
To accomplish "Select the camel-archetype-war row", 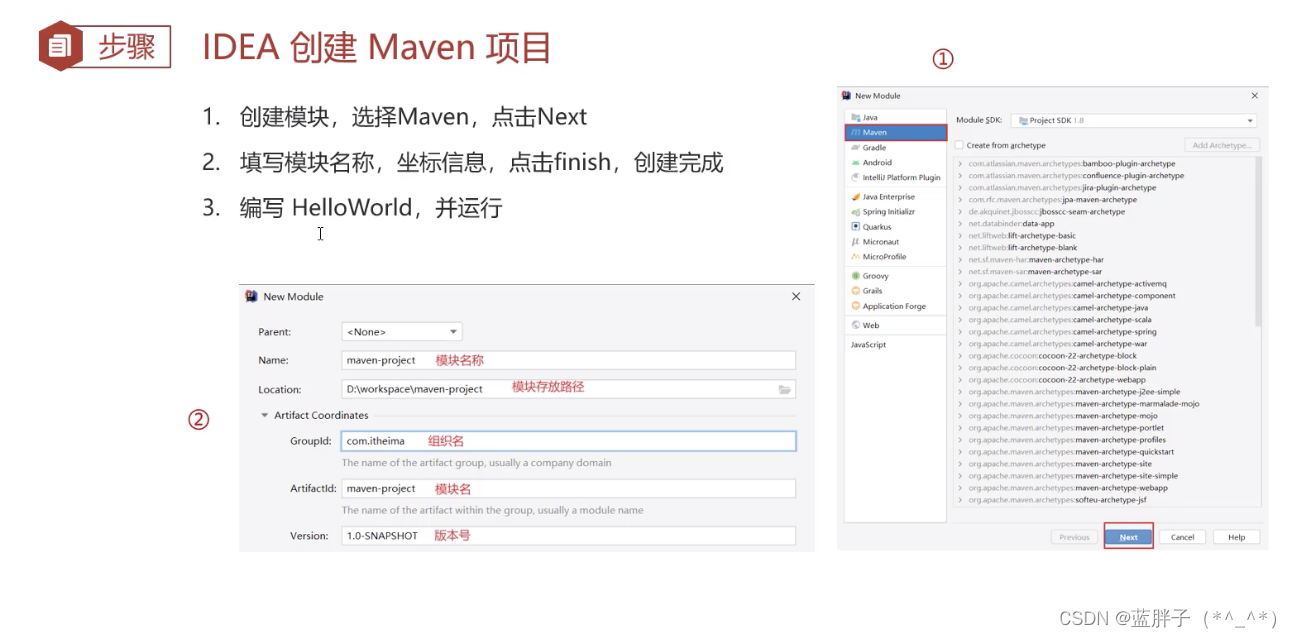I will [1105, 344].
